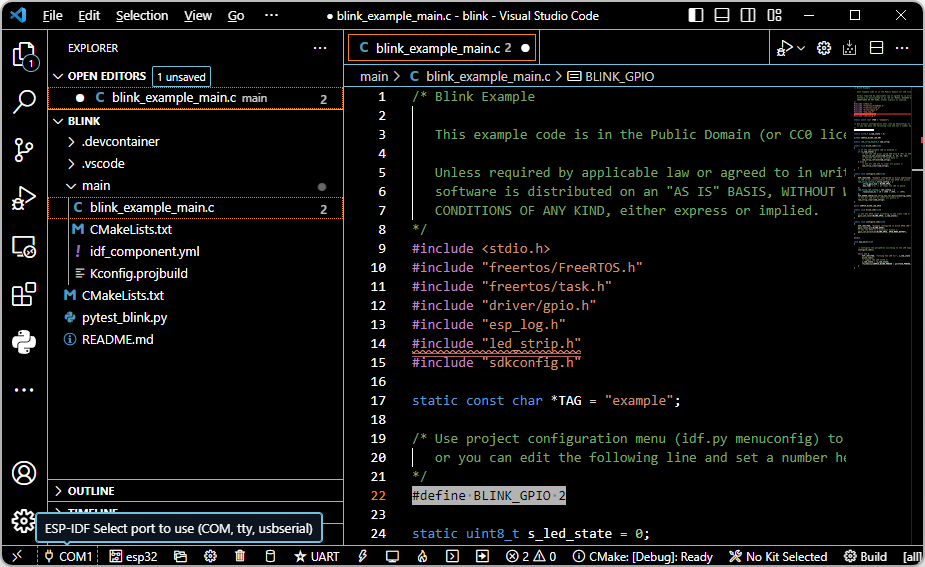Open idf_component.yml file
Viewport: 925px width, 567px height.
point(195,251)
